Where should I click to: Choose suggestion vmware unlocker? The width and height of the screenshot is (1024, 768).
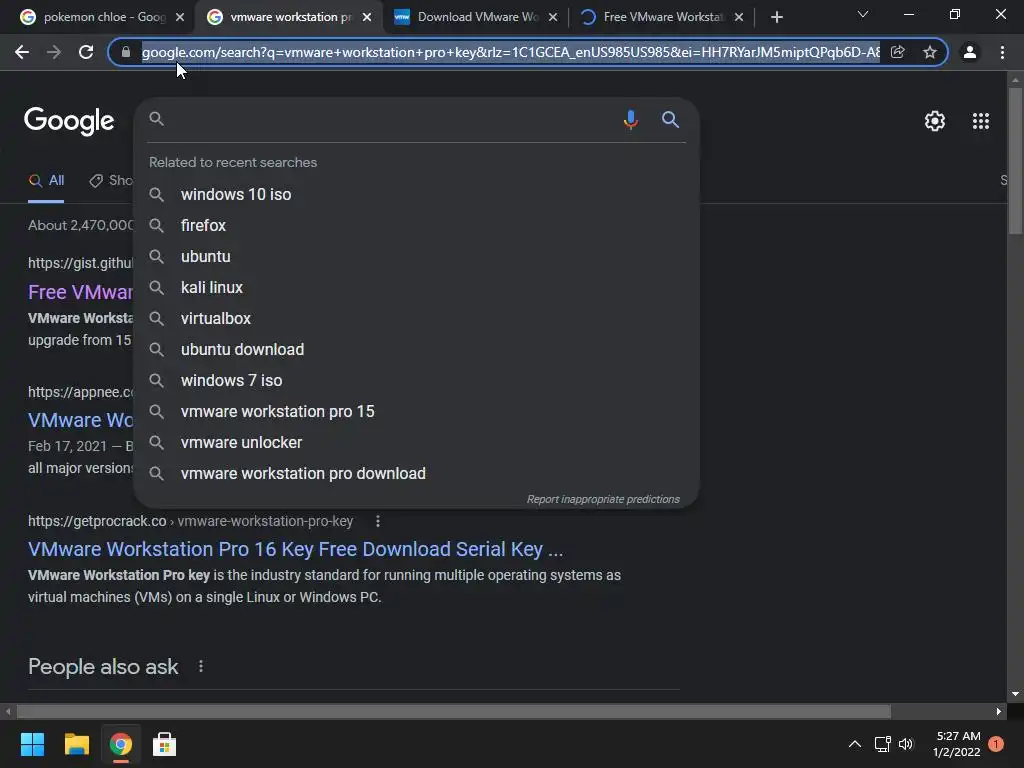tap(417, 443)
